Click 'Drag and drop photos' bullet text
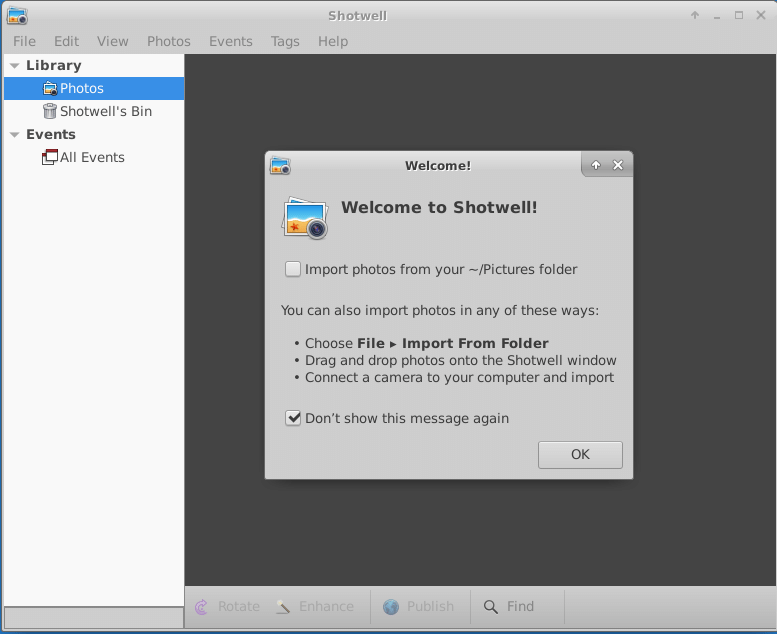Screen dimensions: 777x634 point(460,360)
